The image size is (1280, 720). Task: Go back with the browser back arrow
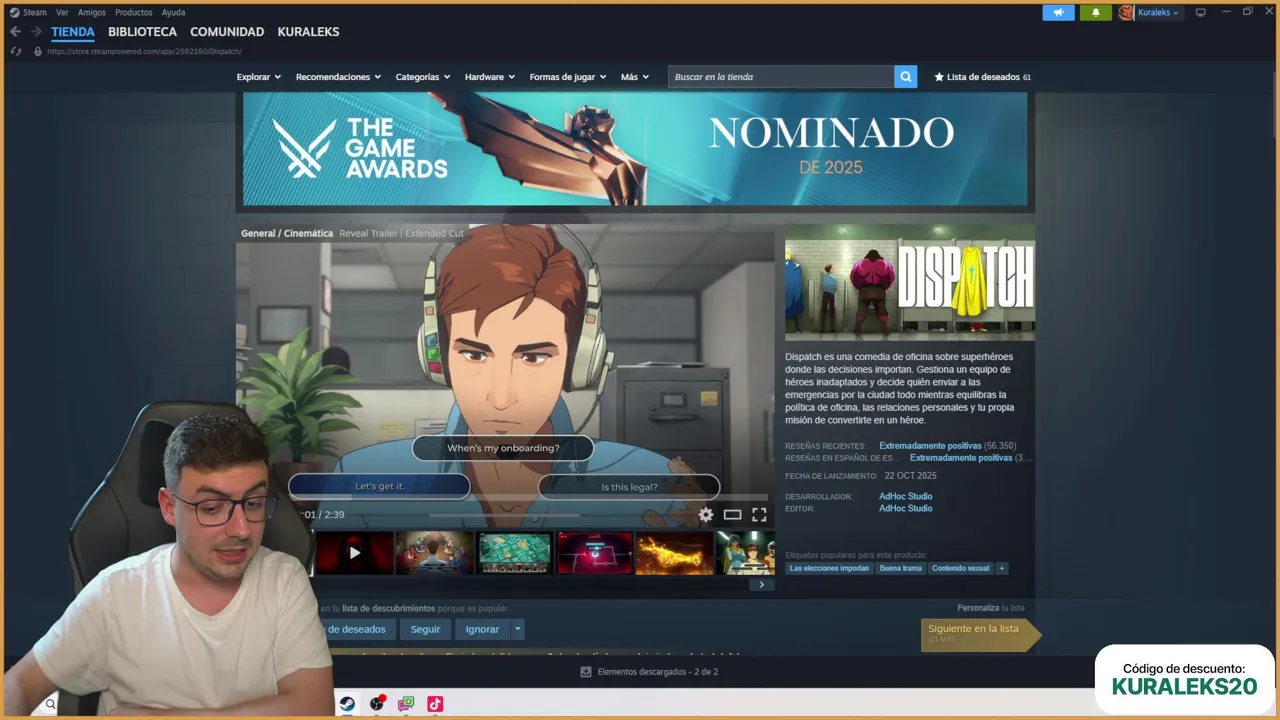click(15, 32)
